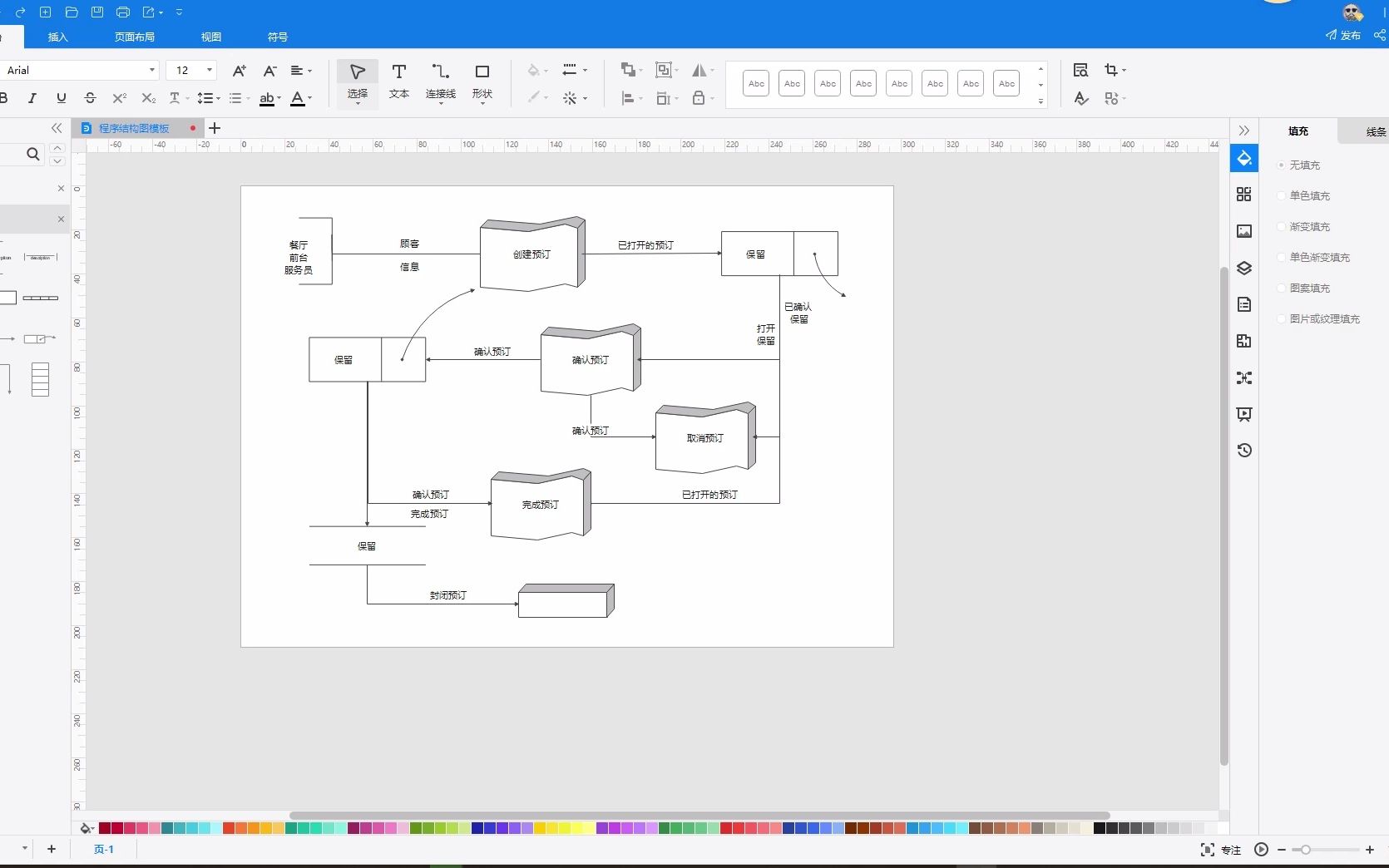
Task: Select the 创建预订 shape on canvas
Action: click(x=532, y=254)
